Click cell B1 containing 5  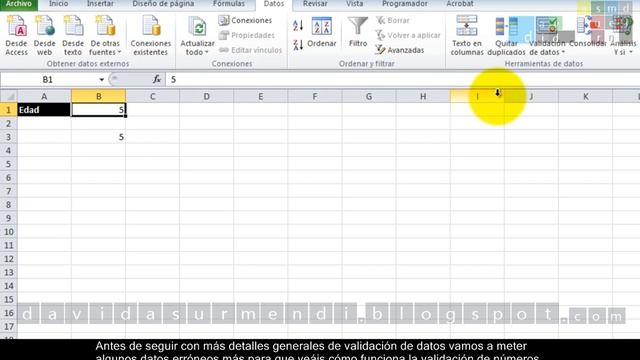point(98,110)
